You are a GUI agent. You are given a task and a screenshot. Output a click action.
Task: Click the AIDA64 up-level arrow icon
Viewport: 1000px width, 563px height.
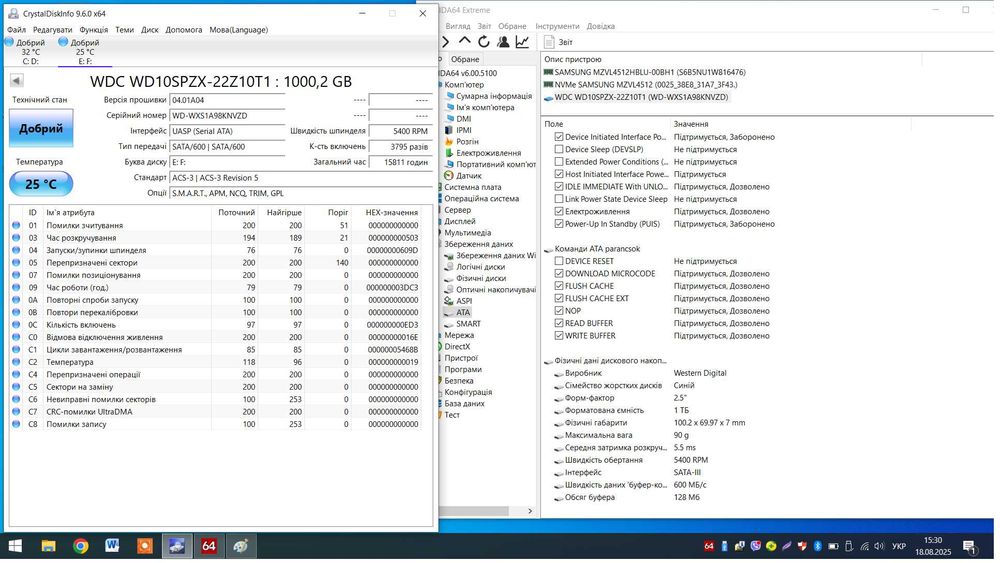click(x=465, y=41)
